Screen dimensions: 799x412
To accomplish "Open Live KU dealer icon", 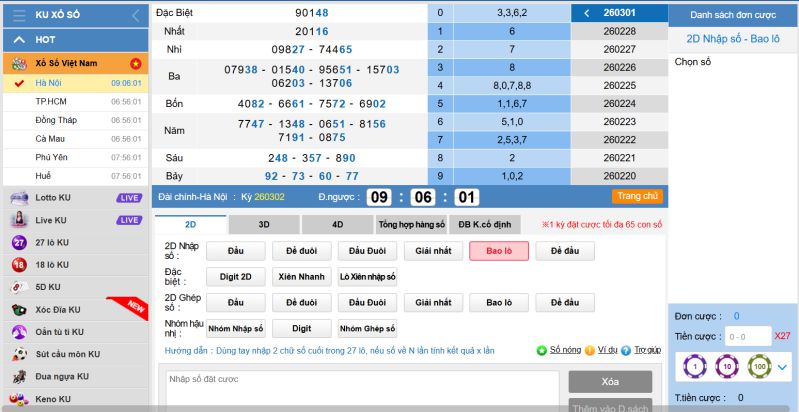I will (19, 220).
